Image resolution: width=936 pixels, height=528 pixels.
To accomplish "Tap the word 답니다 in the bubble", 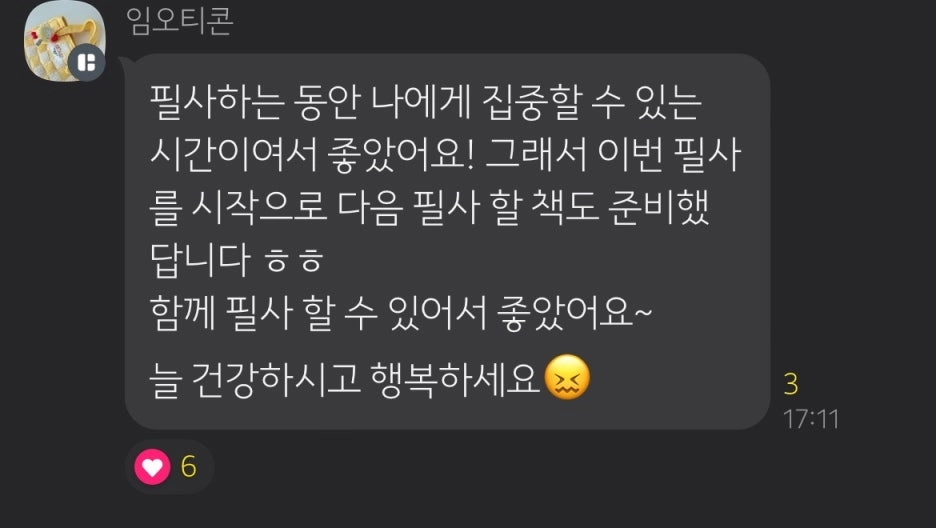I will click(x=199, y=260).
